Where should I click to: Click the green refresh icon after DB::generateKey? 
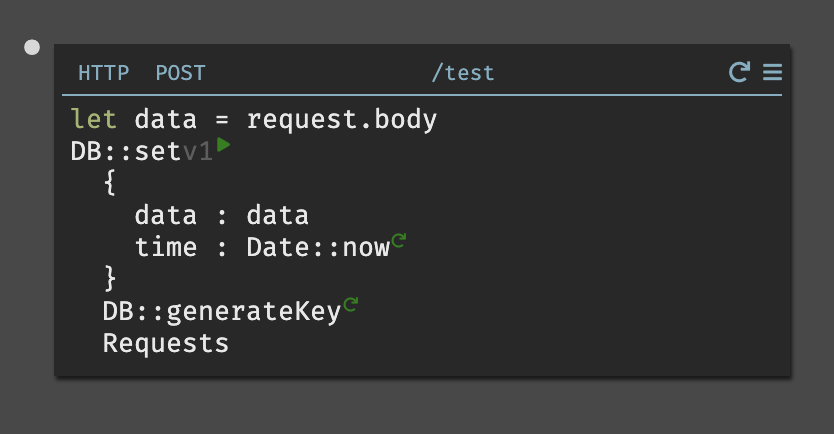click(350, 304)
